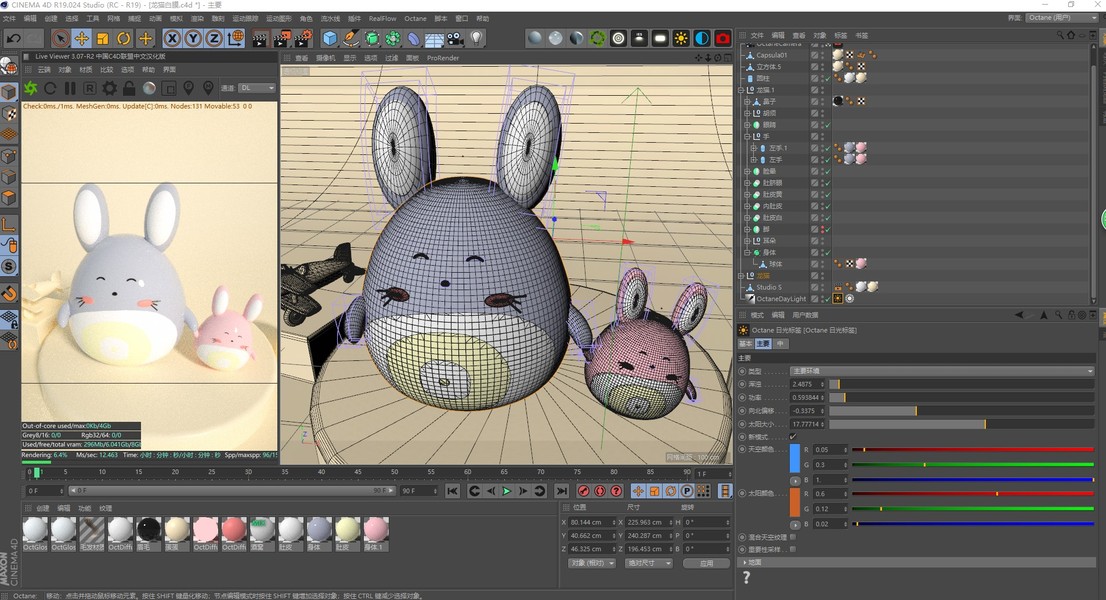The width and height of the screenshot is (1106, 600).
Task: Click the 应用 button in coordinates panel
Action: pos(707,563)
